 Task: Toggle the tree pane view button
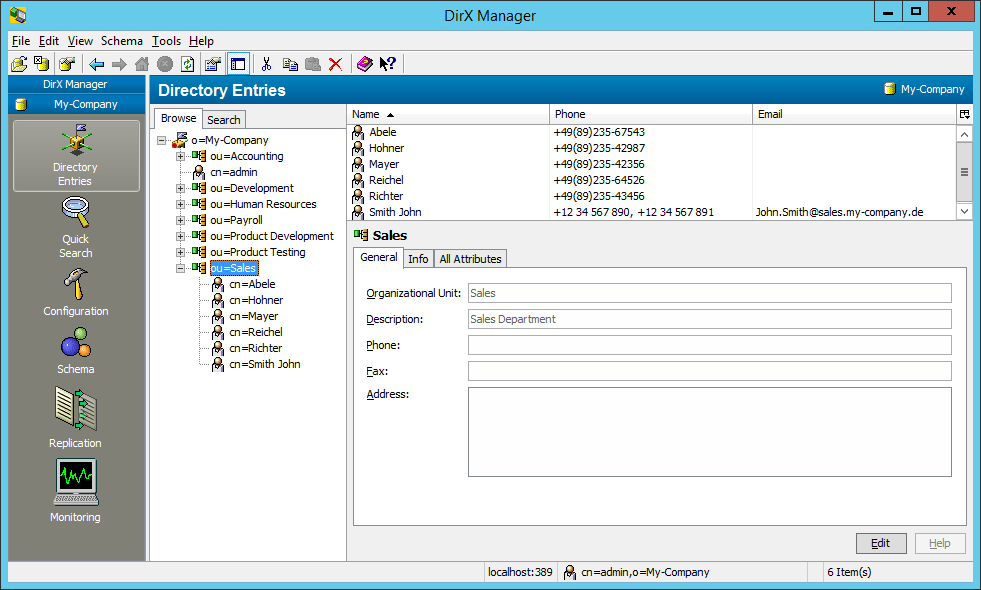(x=238, y=64)
